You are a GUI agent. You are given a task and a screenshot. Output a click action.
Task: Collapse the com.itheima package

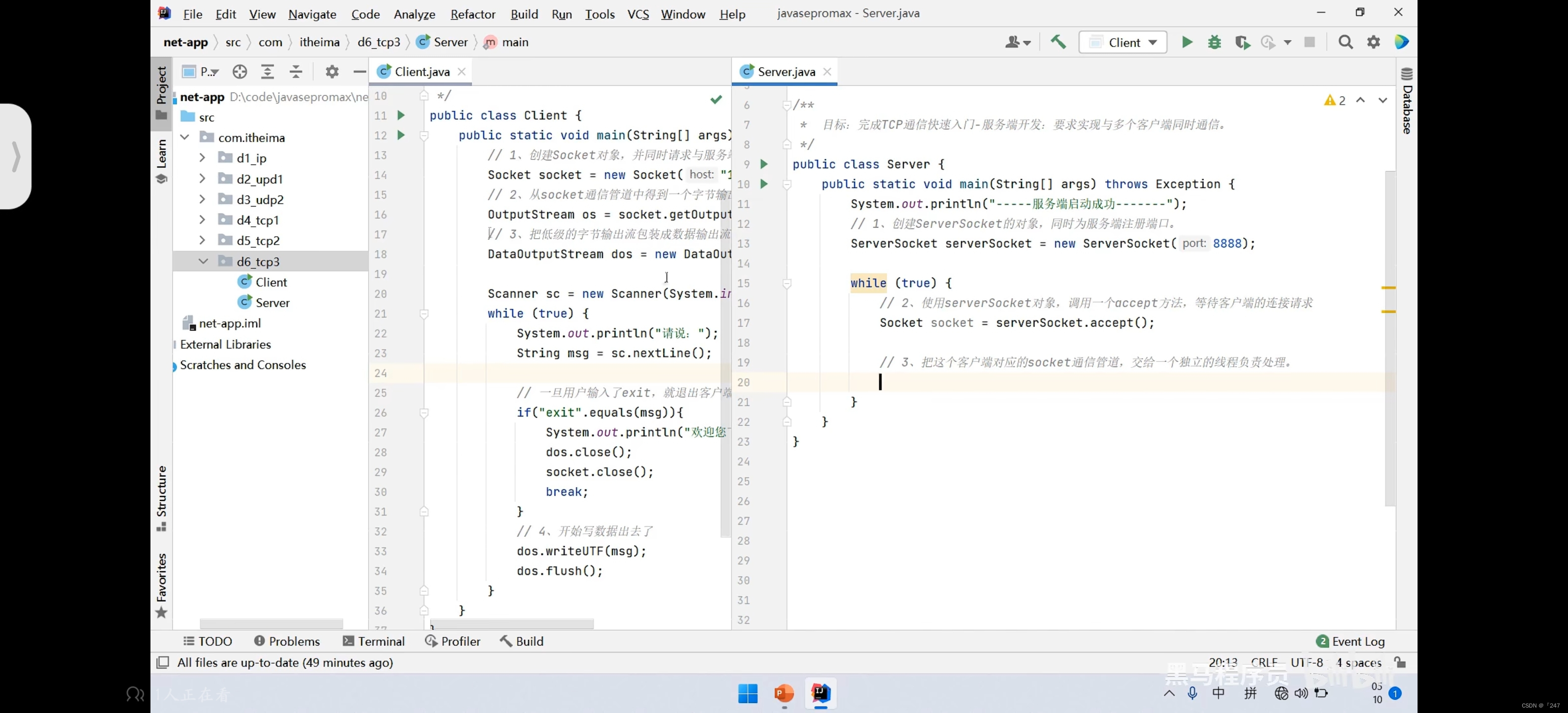point(185,138)
